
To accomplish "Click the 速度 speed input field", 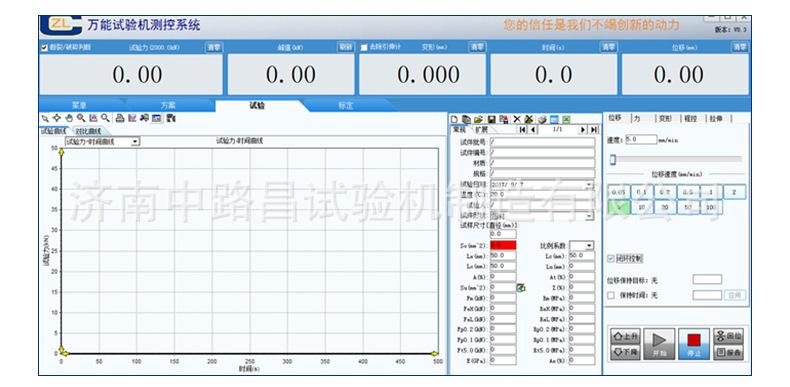I will [x=641, y=140].
